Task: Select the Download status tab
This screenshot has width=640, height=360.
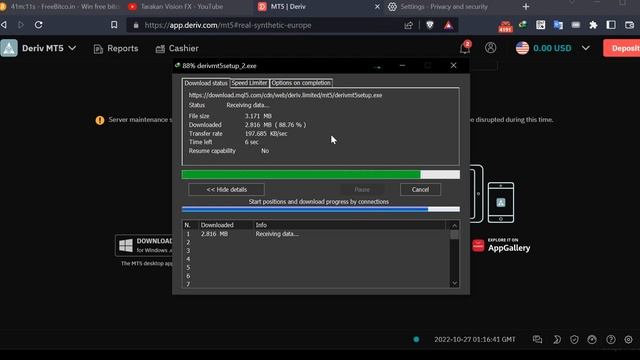Action: click(x=206, y=83)
